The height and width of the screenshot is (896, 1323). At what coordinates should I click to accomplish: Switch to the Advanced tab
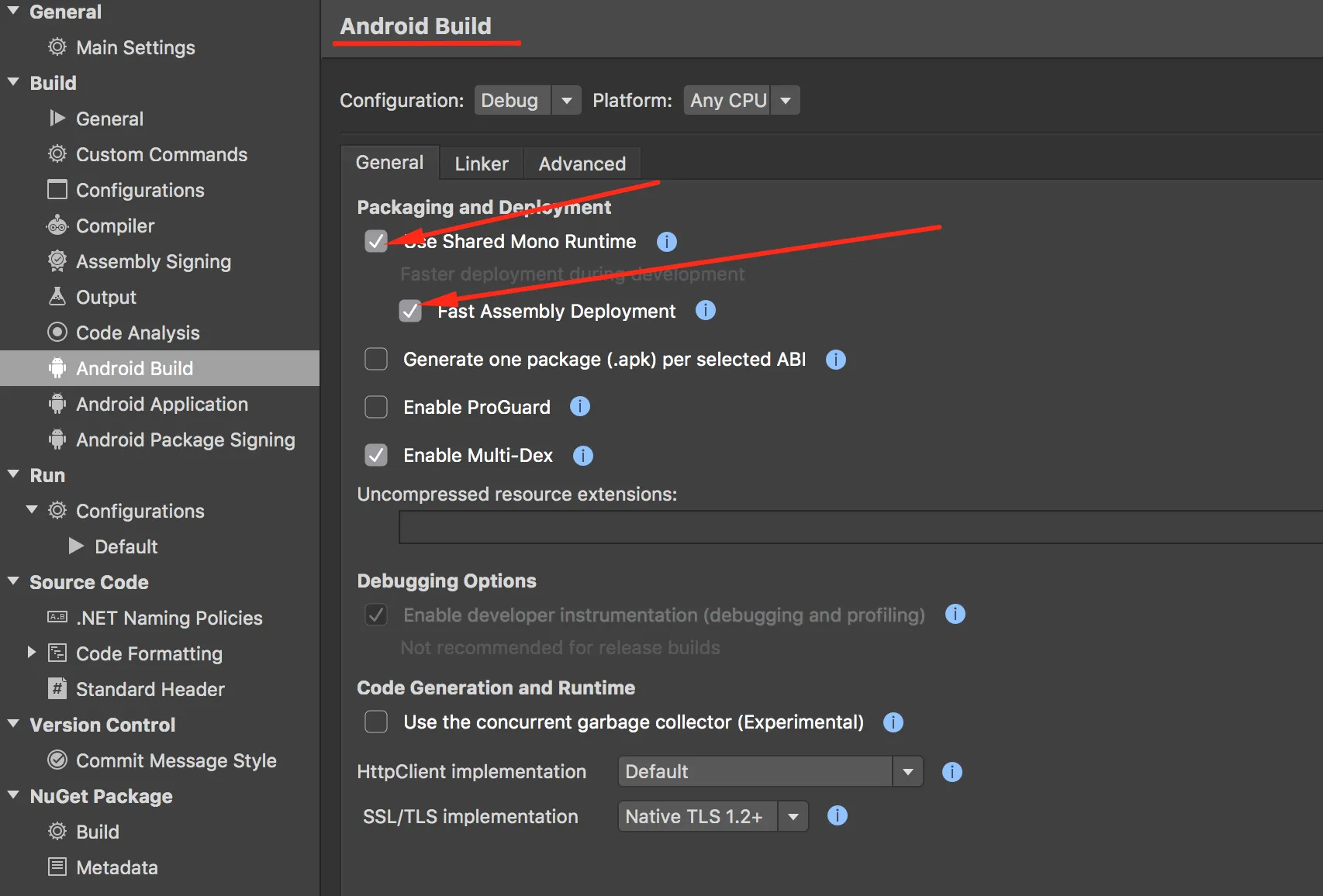point(582,164)
